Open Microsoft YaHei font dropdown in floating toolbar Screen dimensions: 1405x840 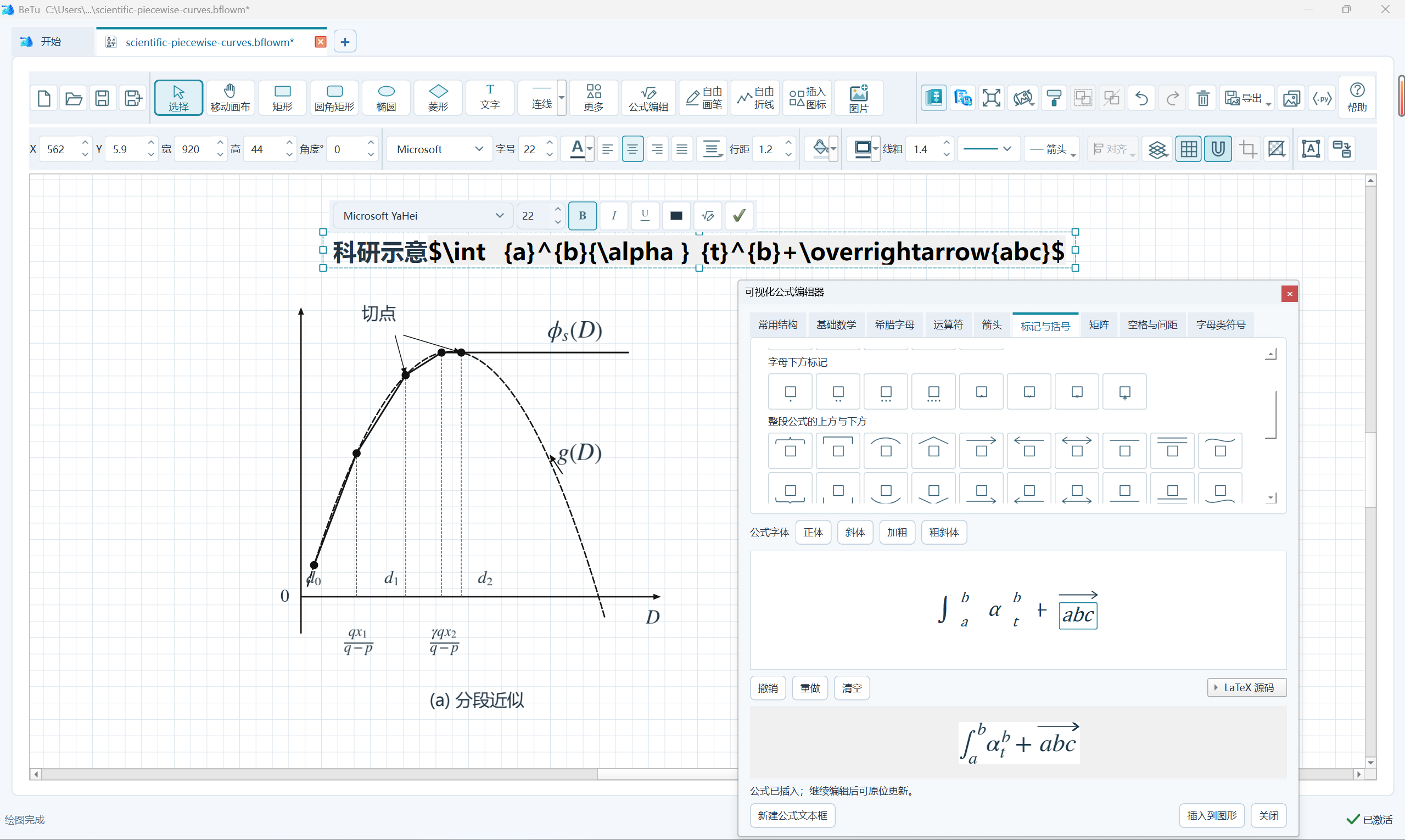coord(423,216)
